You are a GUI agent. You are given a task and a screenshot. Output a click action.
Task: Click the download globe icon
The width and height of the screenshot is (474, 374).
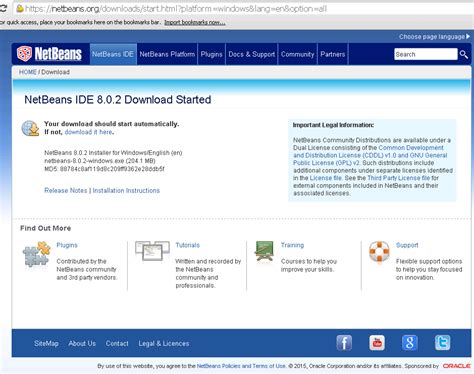30,128
